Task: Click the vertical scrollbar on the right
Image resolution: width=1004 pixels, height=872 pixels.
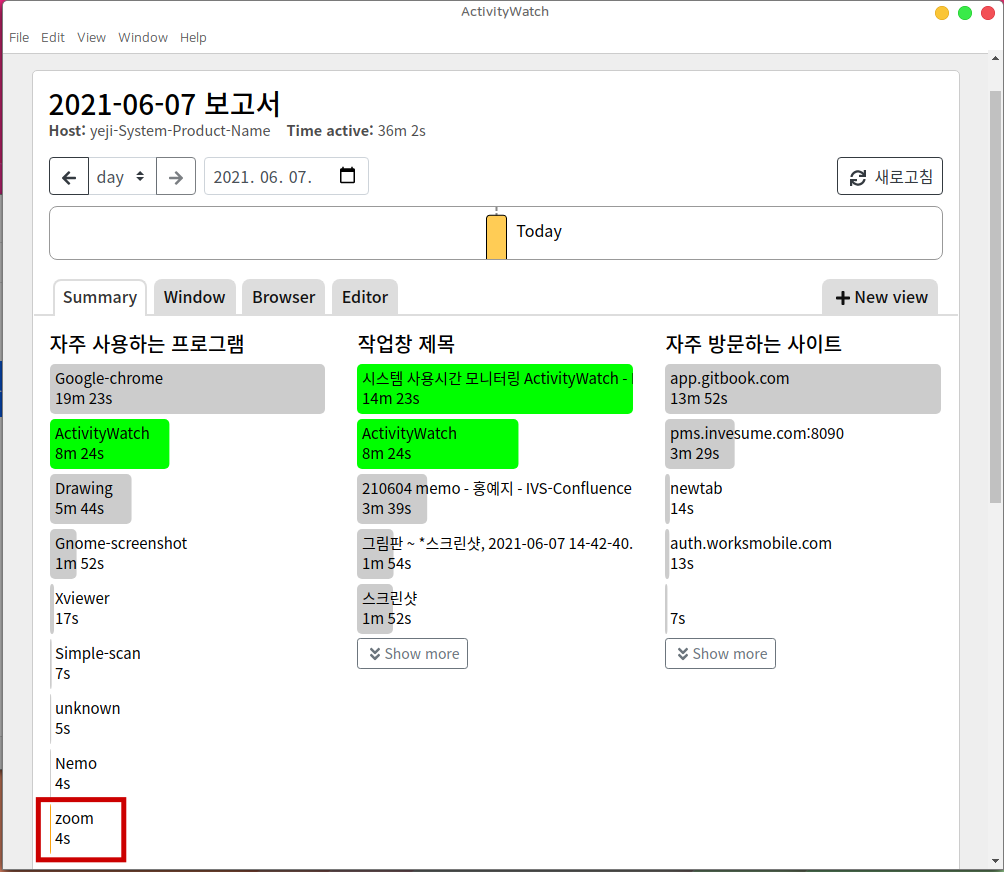Action: [995, 300]
